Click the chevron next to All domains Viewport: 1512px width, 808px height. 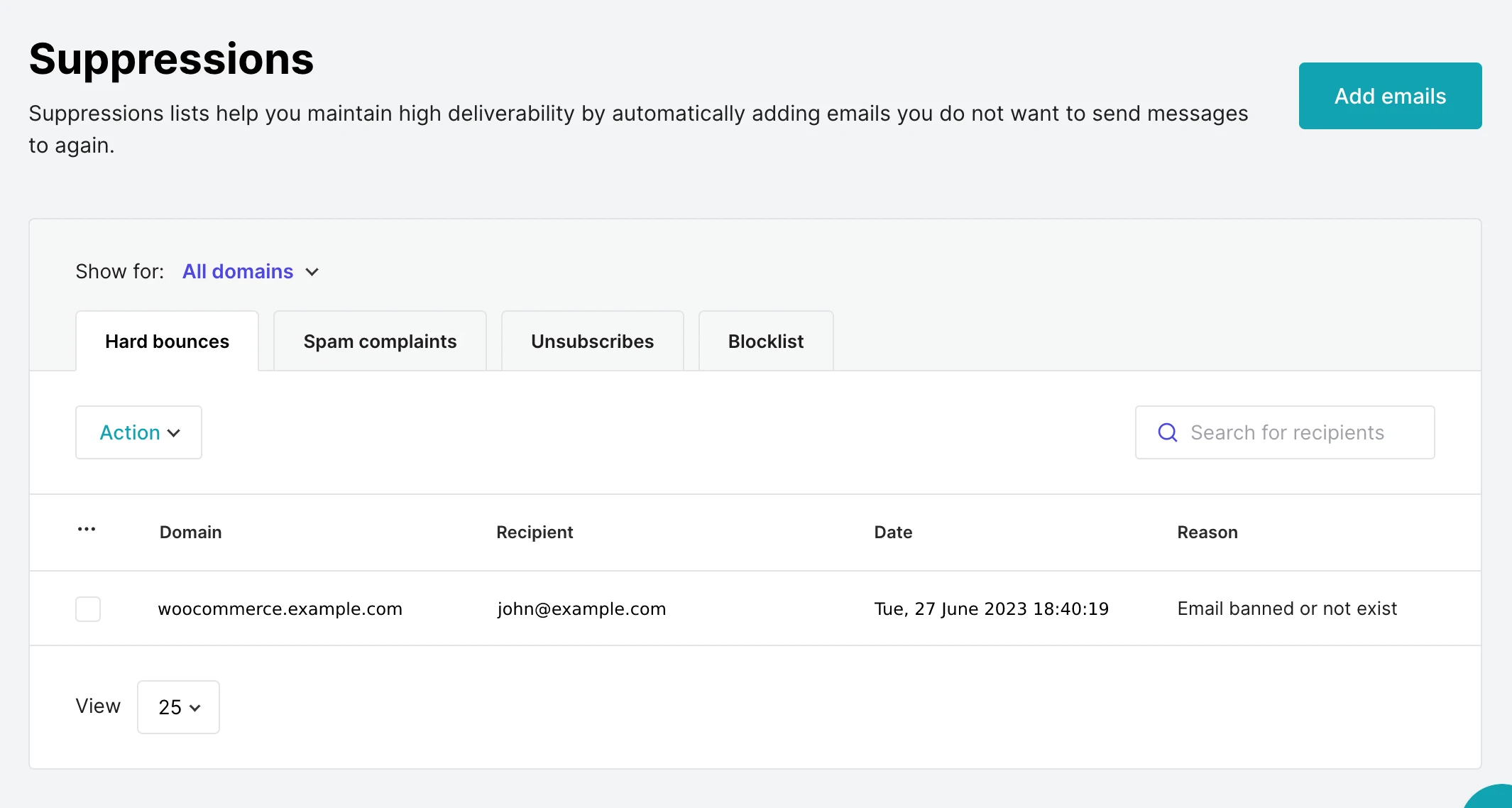tap(312, 272)
